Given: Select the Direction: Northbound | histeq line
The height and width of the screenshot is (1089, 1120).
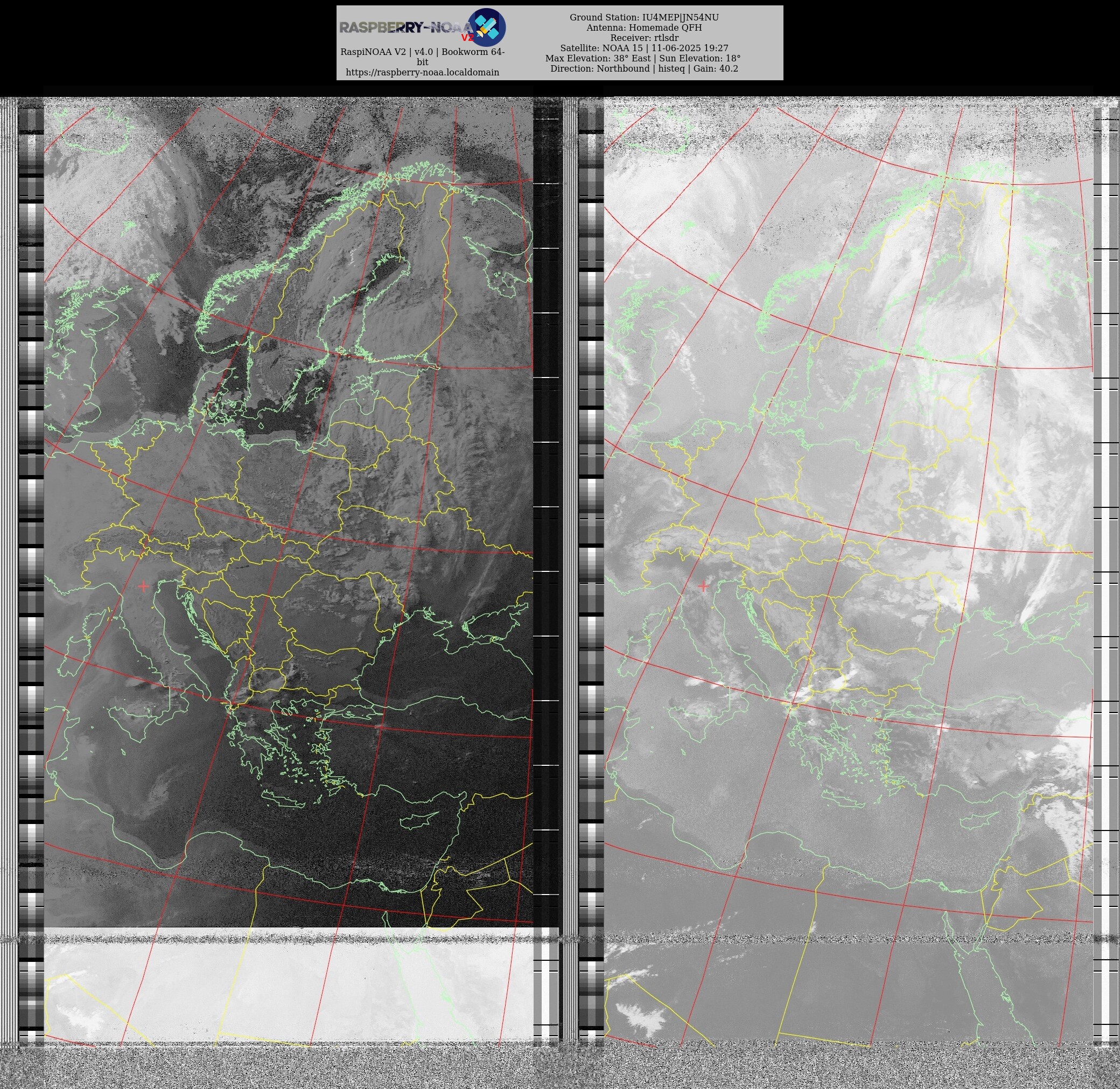Looking at the screenshot, I should pos(645,68).
